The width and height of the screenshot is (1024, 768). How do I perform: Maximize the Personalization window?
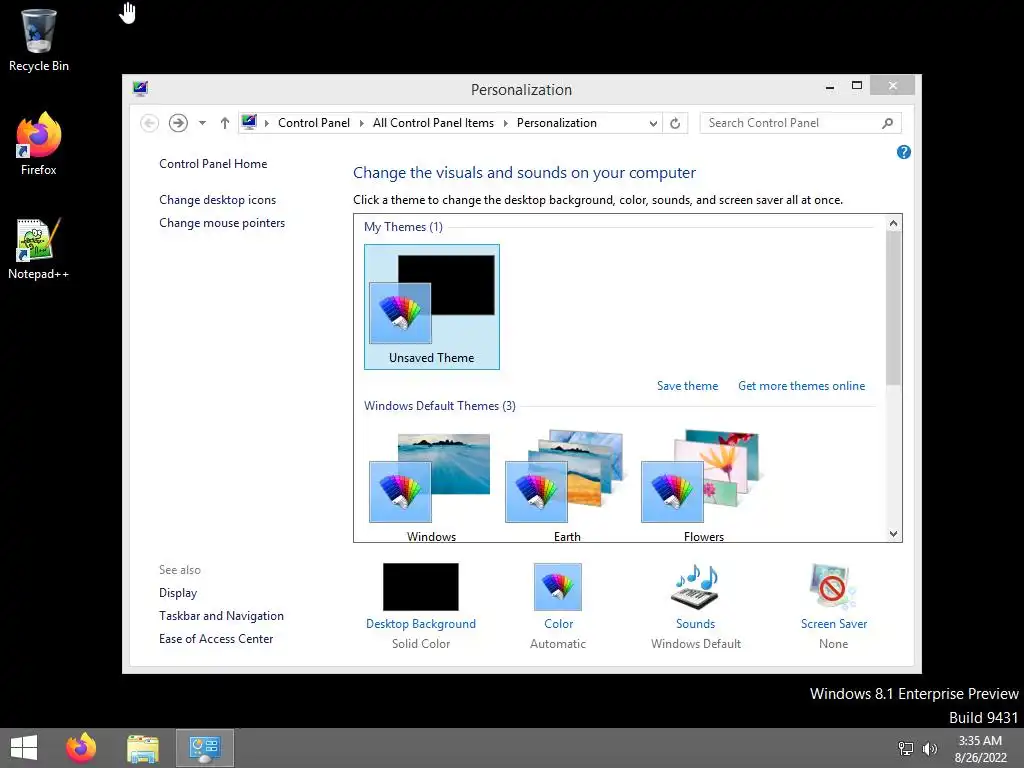pyautogui.click(x=857, y=86)
